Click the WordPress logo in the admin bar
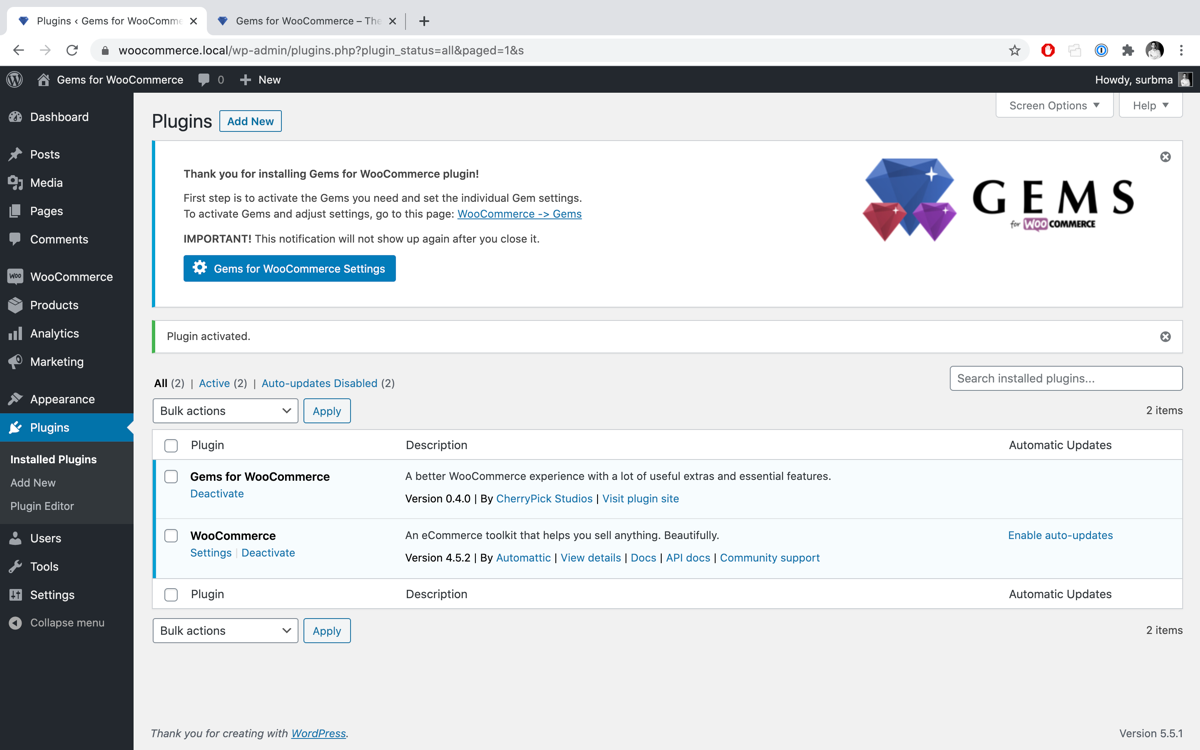This screenshot has width=1200, height=750. 14,79
